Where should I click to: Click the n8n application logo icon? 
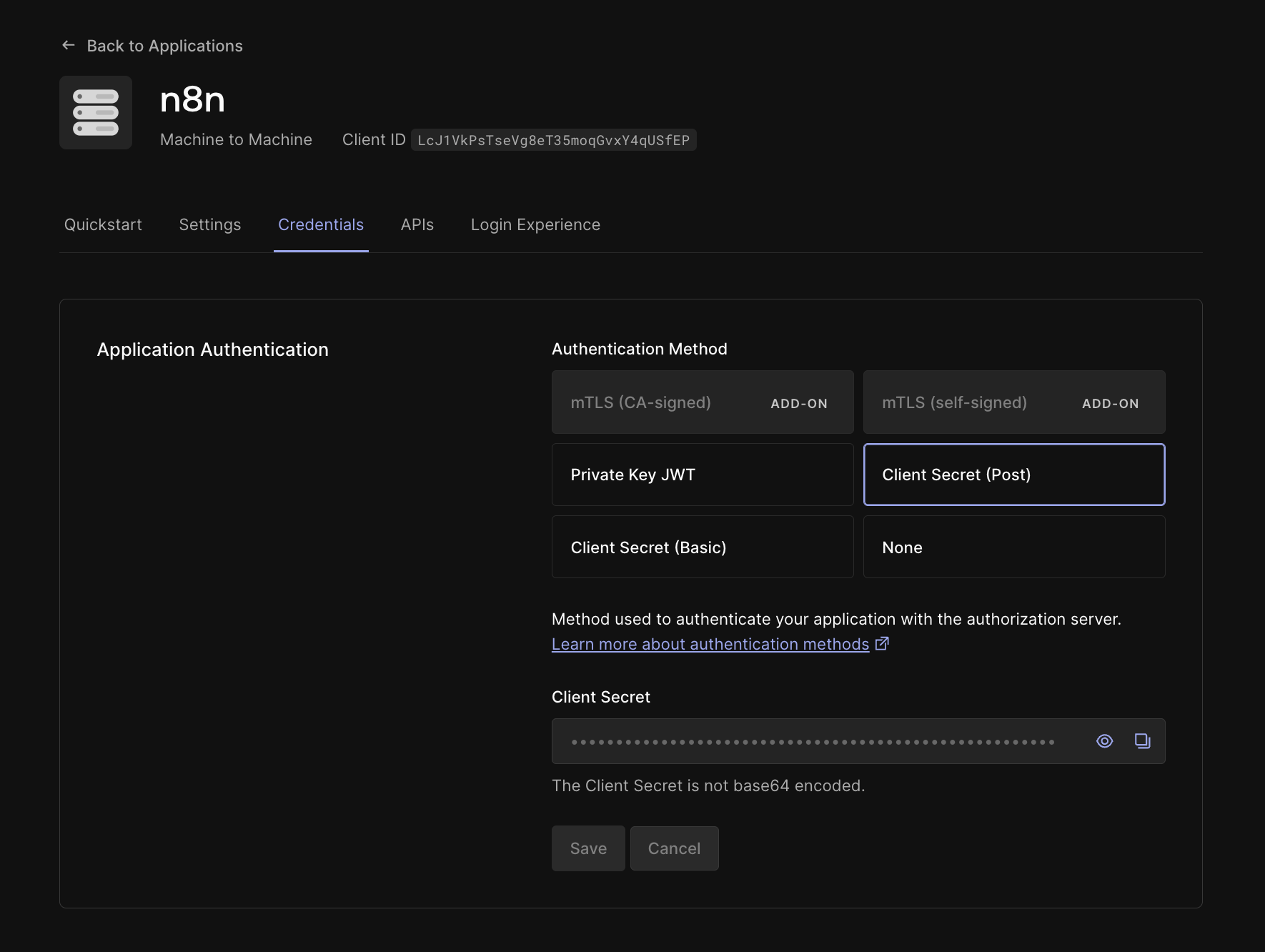[95, 112]
